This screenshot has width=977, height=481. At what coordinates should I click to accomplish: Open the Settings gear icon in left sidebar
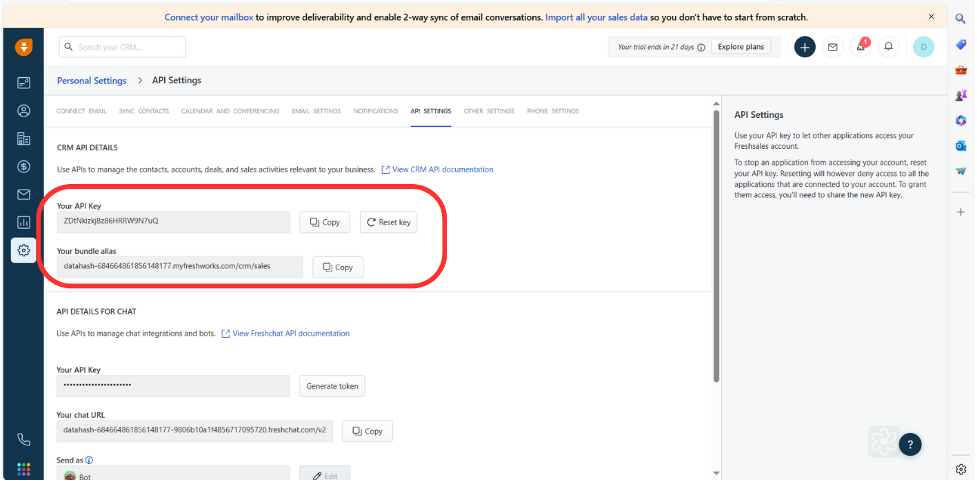tap(24, 250)
